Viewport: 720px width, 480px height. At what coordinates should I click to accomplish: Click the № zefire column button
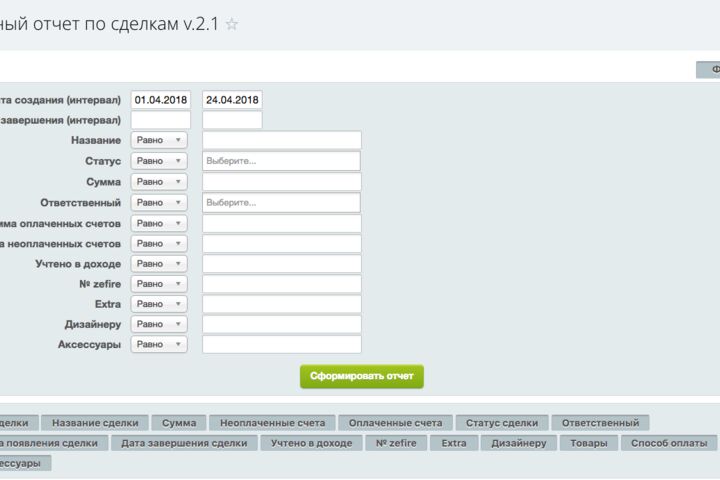pos(396,443)
